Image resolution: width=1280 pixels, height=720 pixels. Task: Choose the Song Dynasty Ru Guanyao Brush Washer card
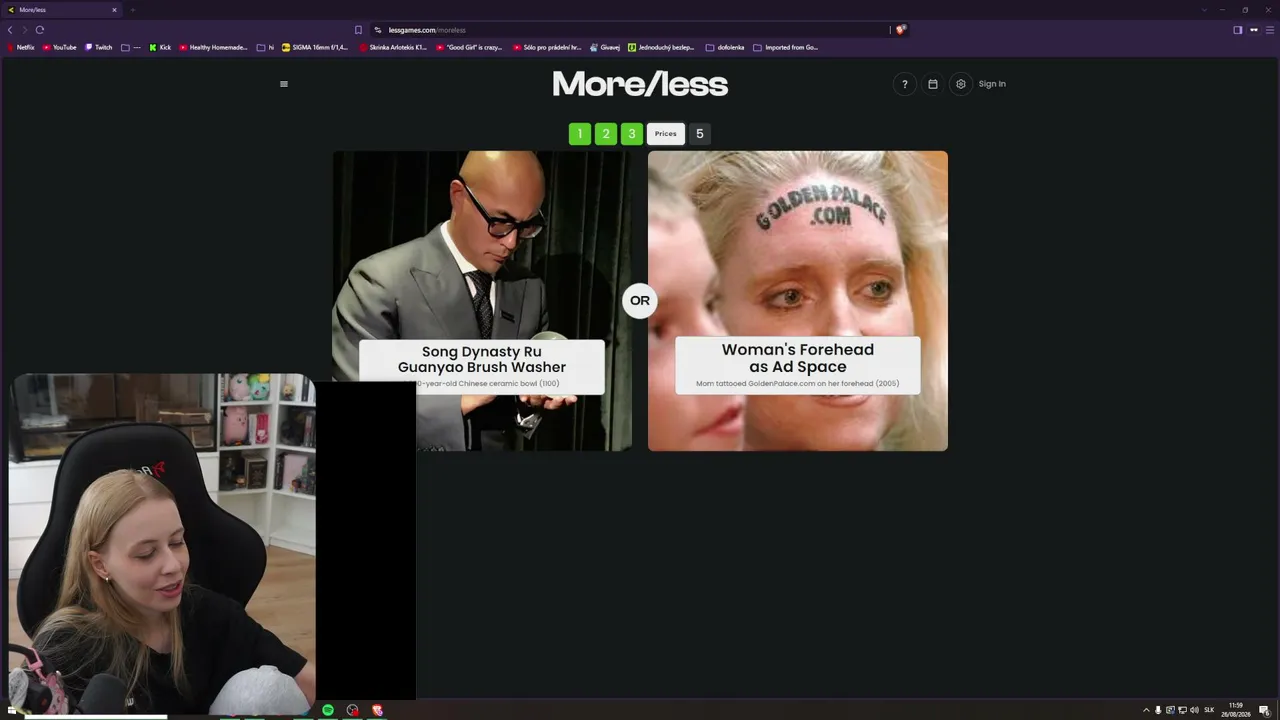tap(482, 301)
